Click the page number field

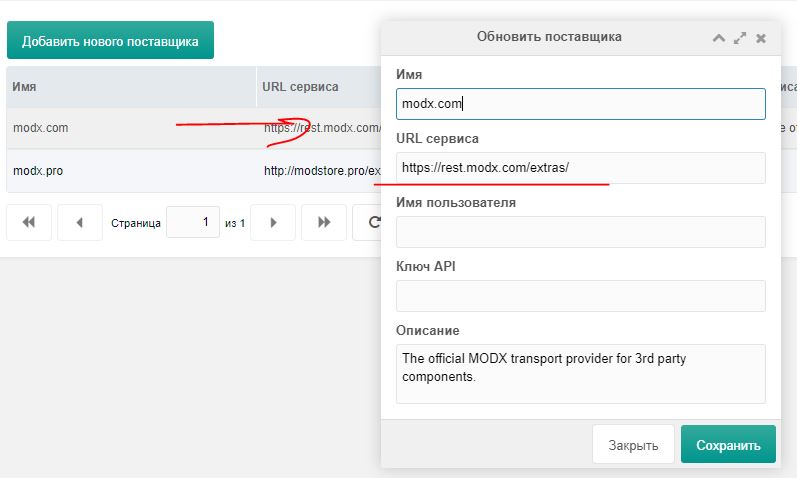pyautogui.click(x=193, y=222)
